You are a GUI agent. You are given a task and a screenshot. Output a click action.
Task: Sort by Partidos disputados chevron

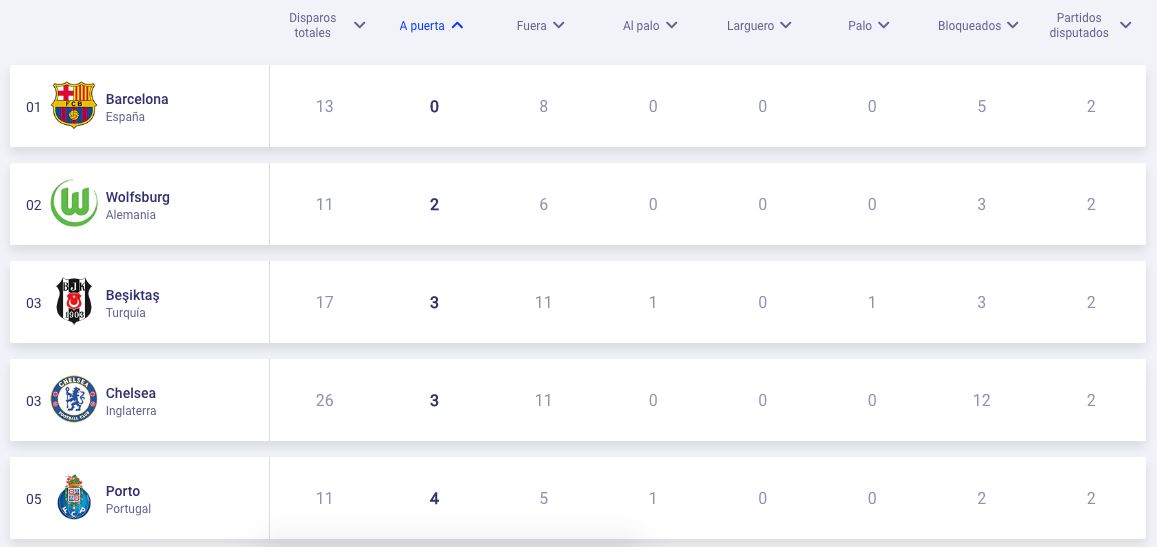click(x=1126, y=25)
